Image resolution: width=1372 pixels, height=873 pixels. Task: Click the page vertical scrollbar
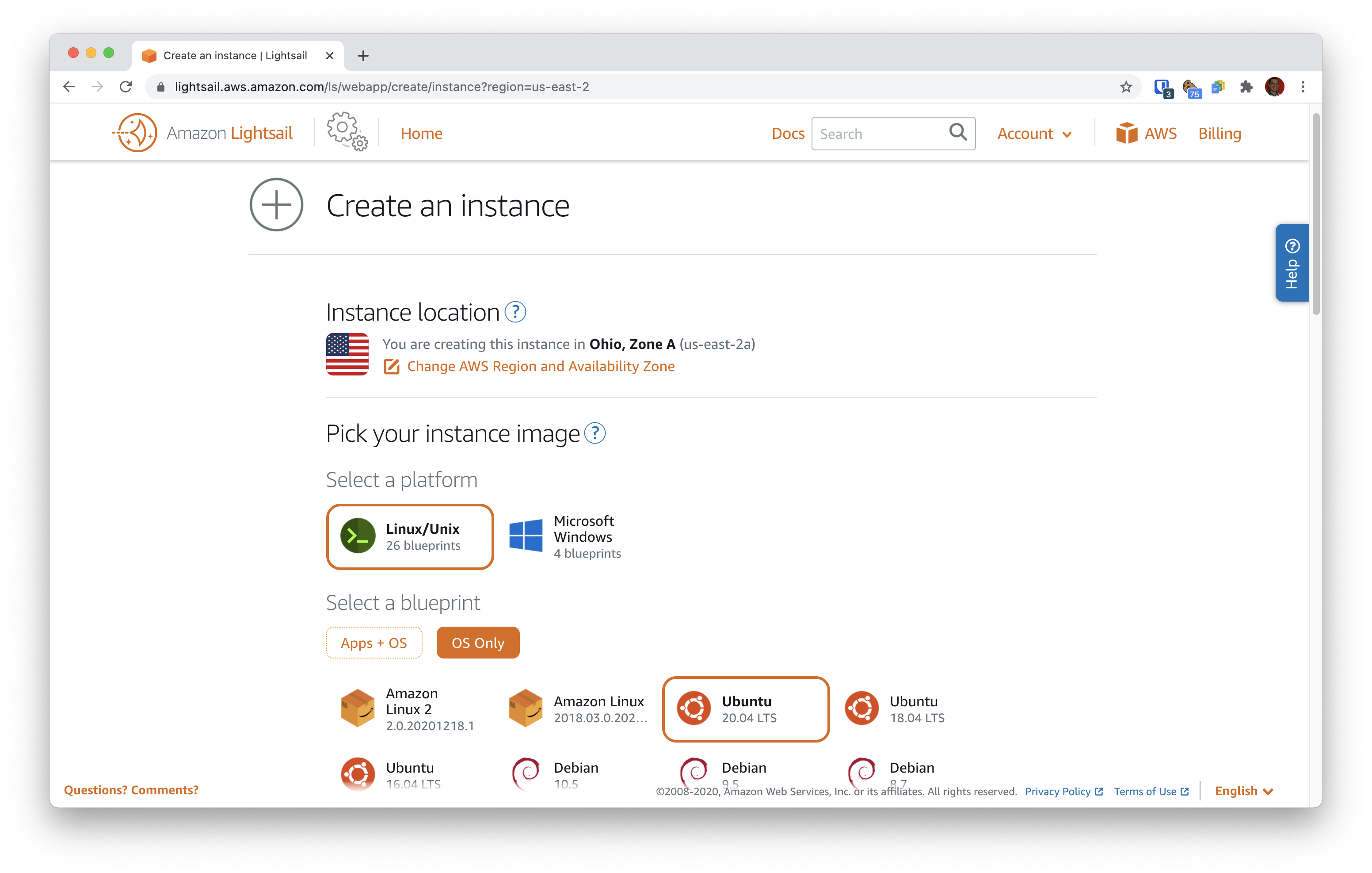(1315, 214)
